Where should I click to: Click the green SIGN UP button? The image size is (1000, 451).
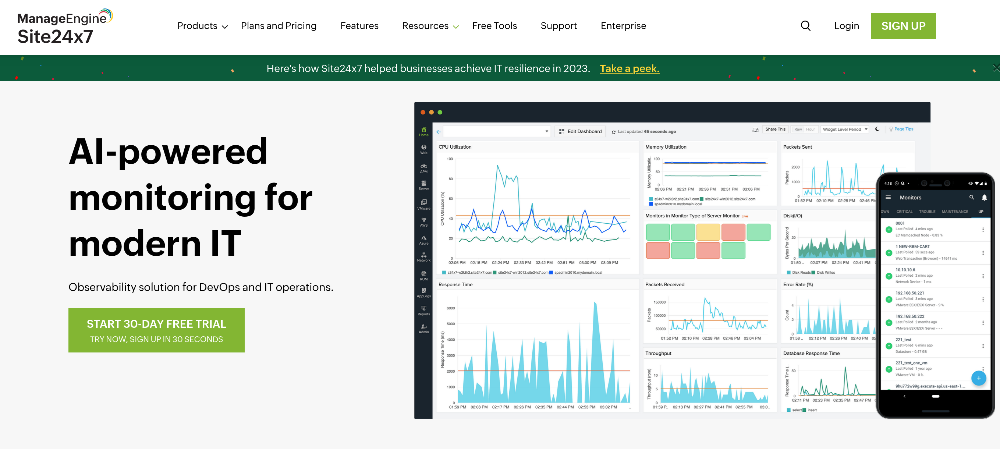coord(903,26)
